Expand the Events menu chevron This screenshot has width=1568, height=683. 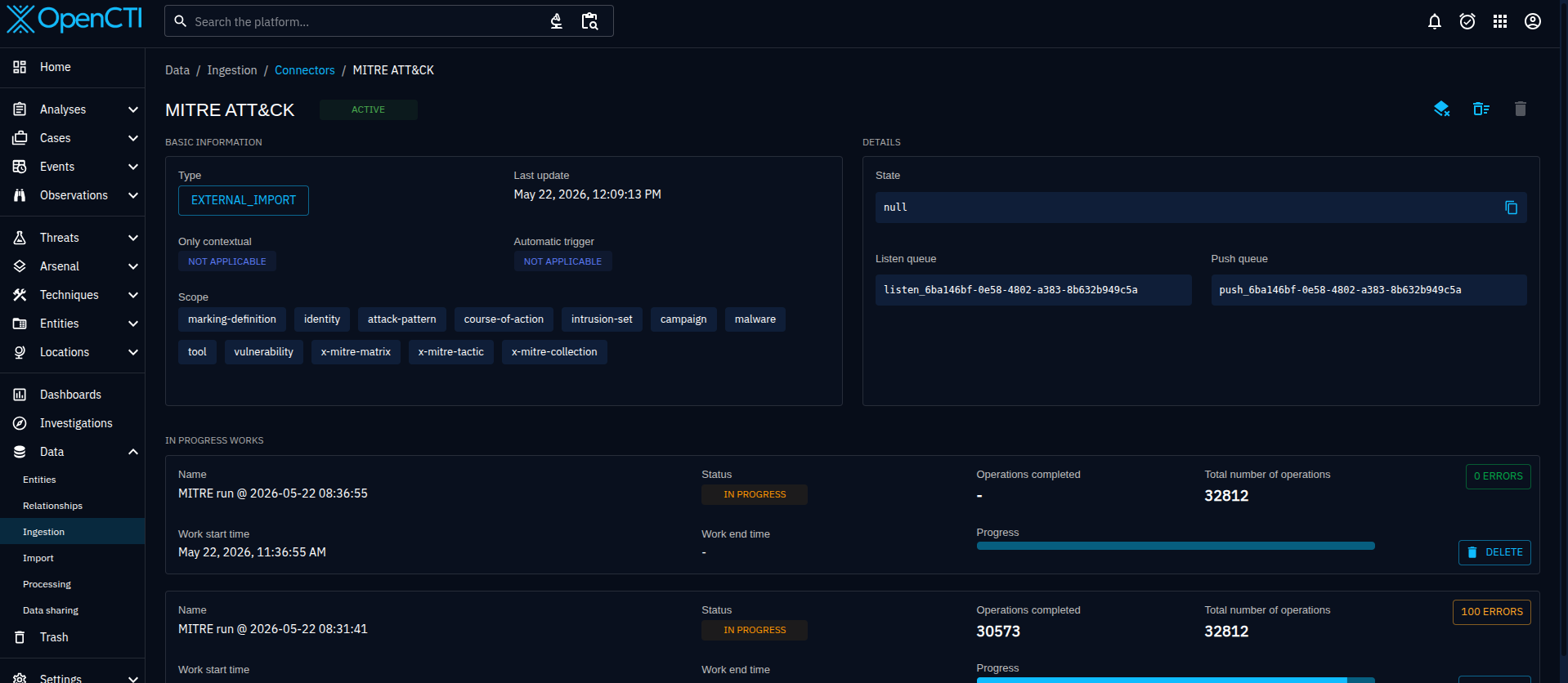(x=133, y=167)
